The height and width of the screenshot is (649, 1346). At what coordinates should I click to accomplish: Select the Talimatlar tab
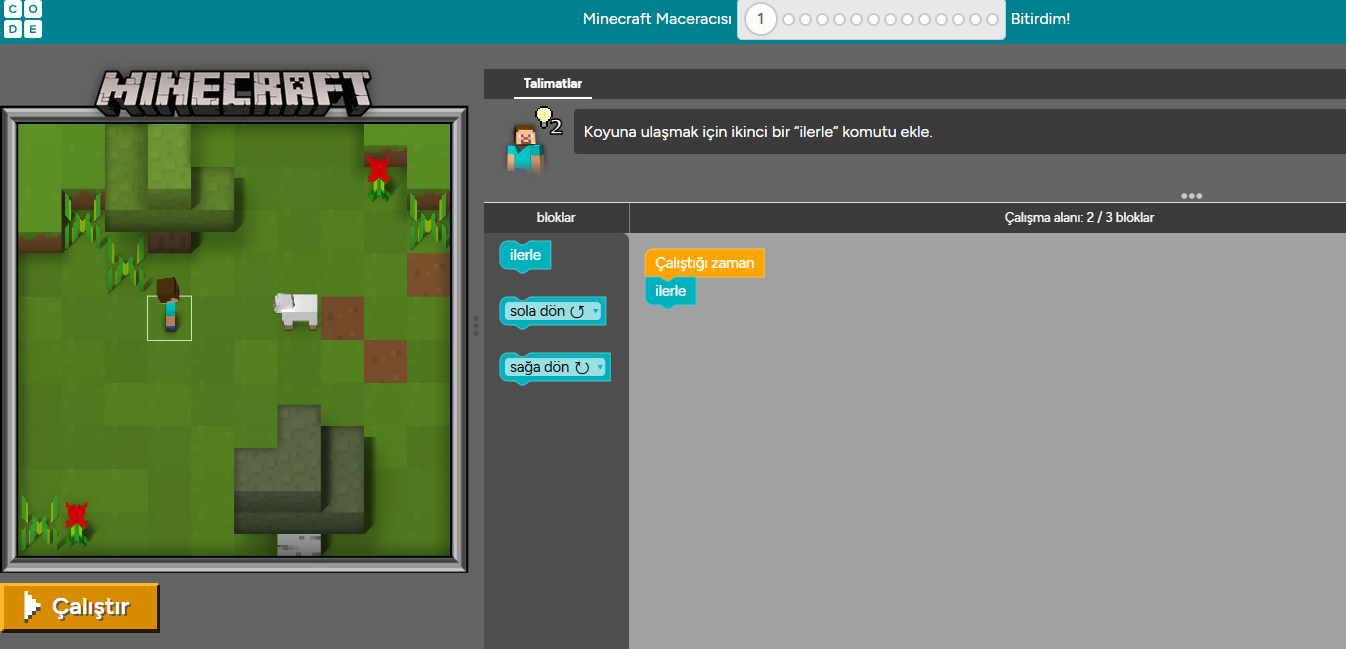coord(552,84)
